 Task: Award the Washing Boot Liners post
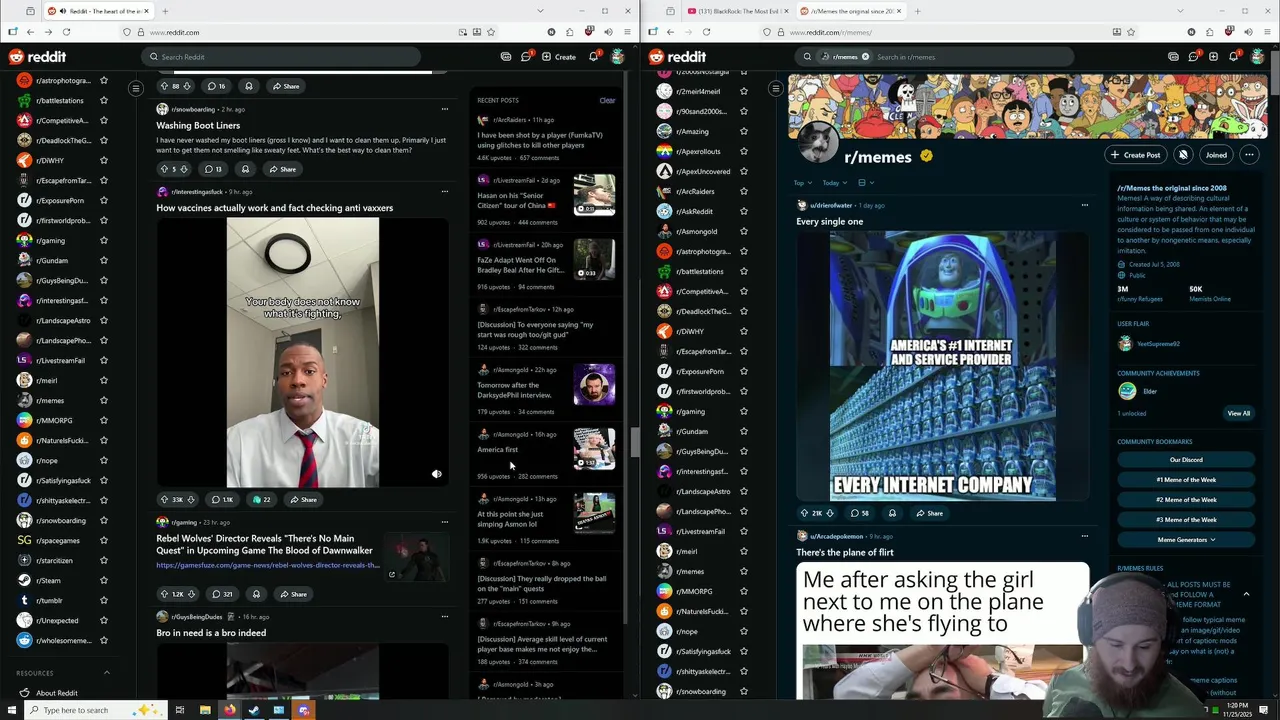245,169
